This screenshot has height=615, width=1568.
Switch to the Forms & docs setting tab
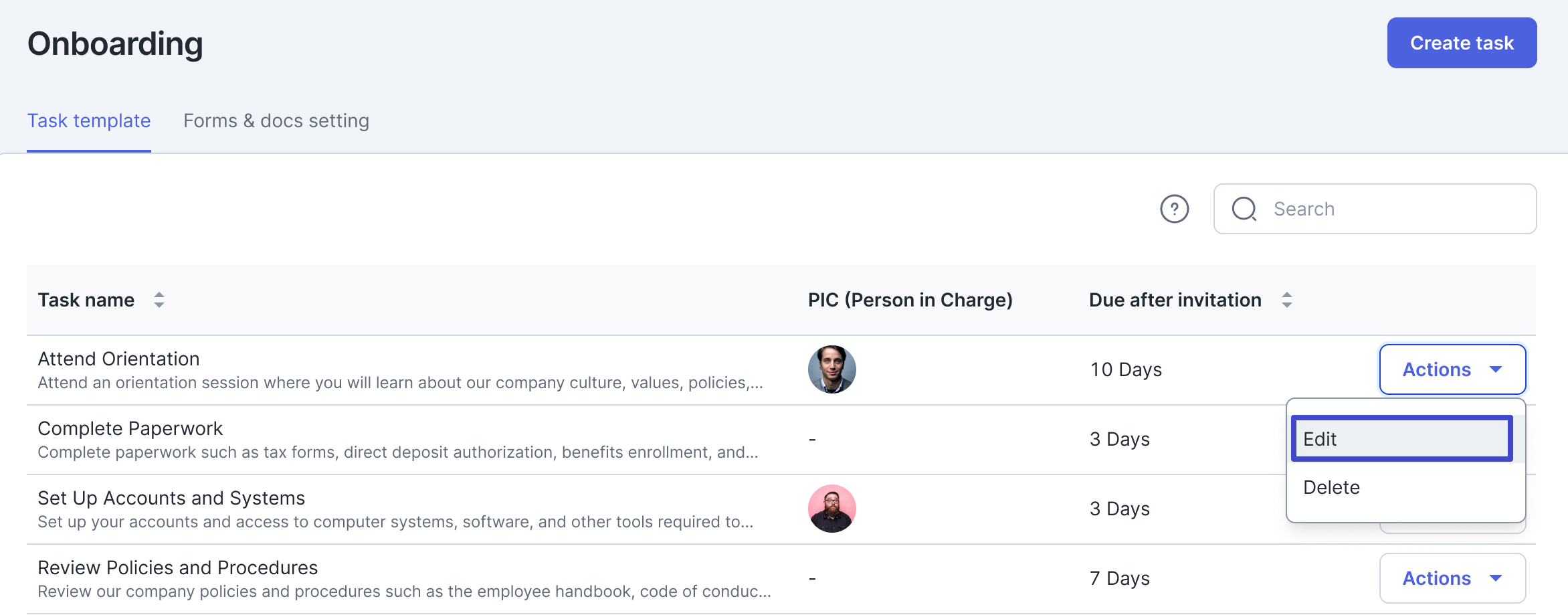click(x=276, y=121)
